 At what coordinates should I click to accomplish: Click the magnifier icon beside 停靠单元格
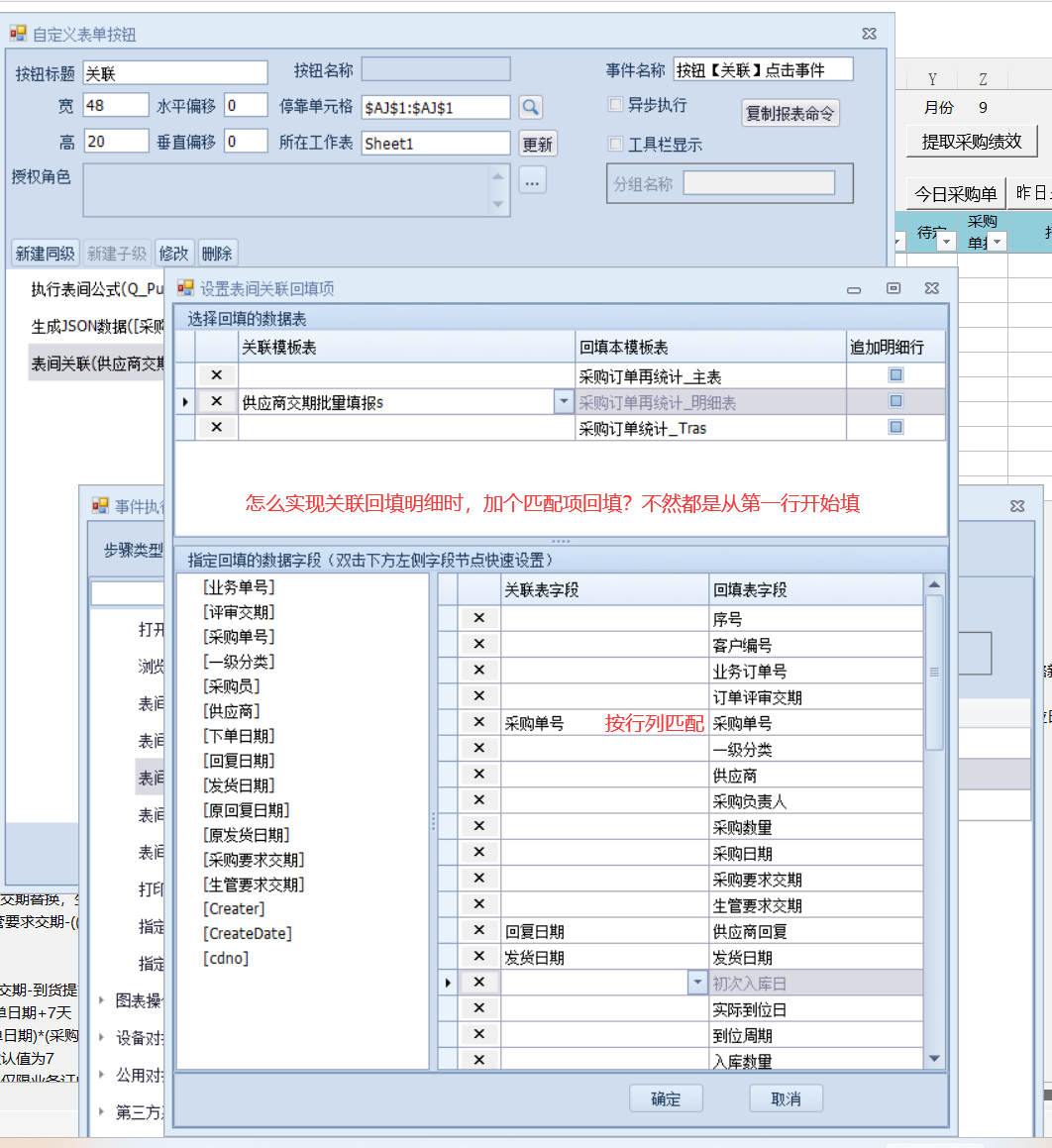click(x=531, y=107)
